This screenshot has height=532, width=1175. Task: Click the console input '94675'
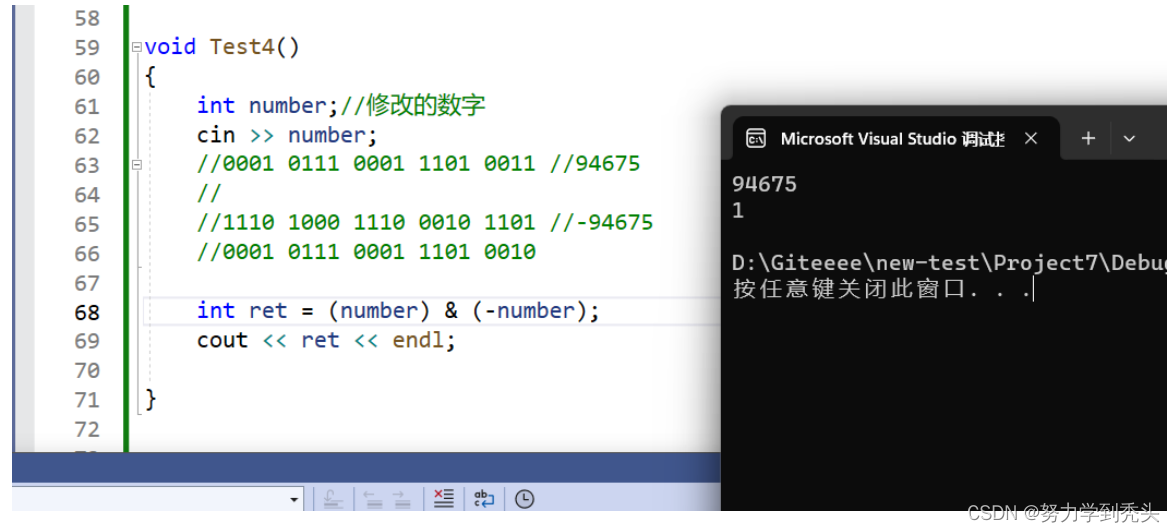pos(764,184)
